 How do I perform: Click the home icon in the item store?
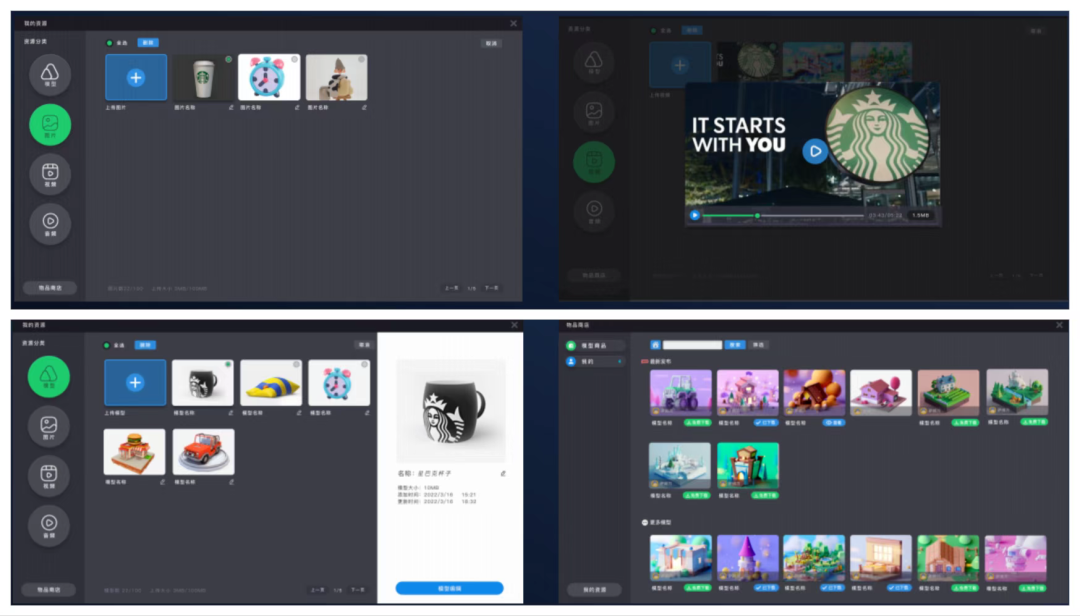[x=655, y=344]
